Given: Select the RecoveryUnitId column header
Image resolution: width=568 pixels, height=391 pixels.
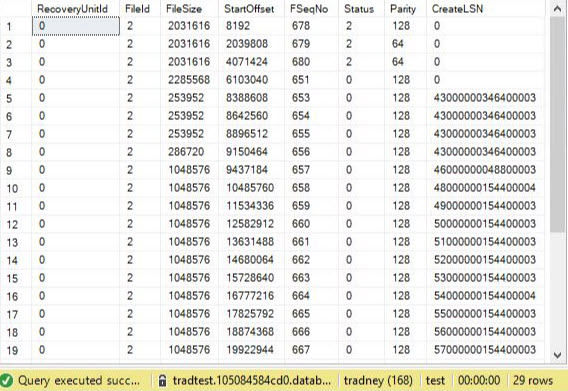Looking at the screenshot, I should click(x=72, y=9).
